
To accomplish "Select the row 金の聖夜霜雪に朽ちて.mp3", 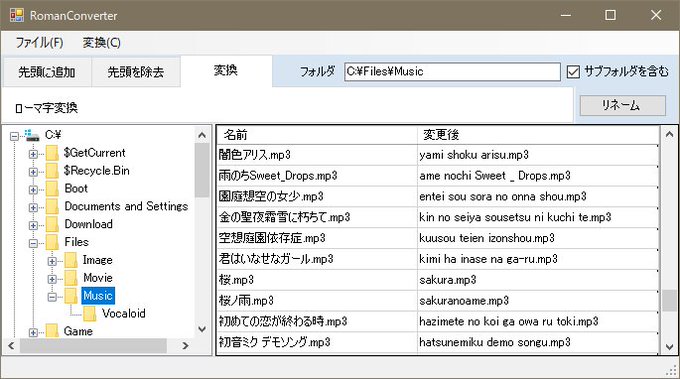I will tap(437, 217).
